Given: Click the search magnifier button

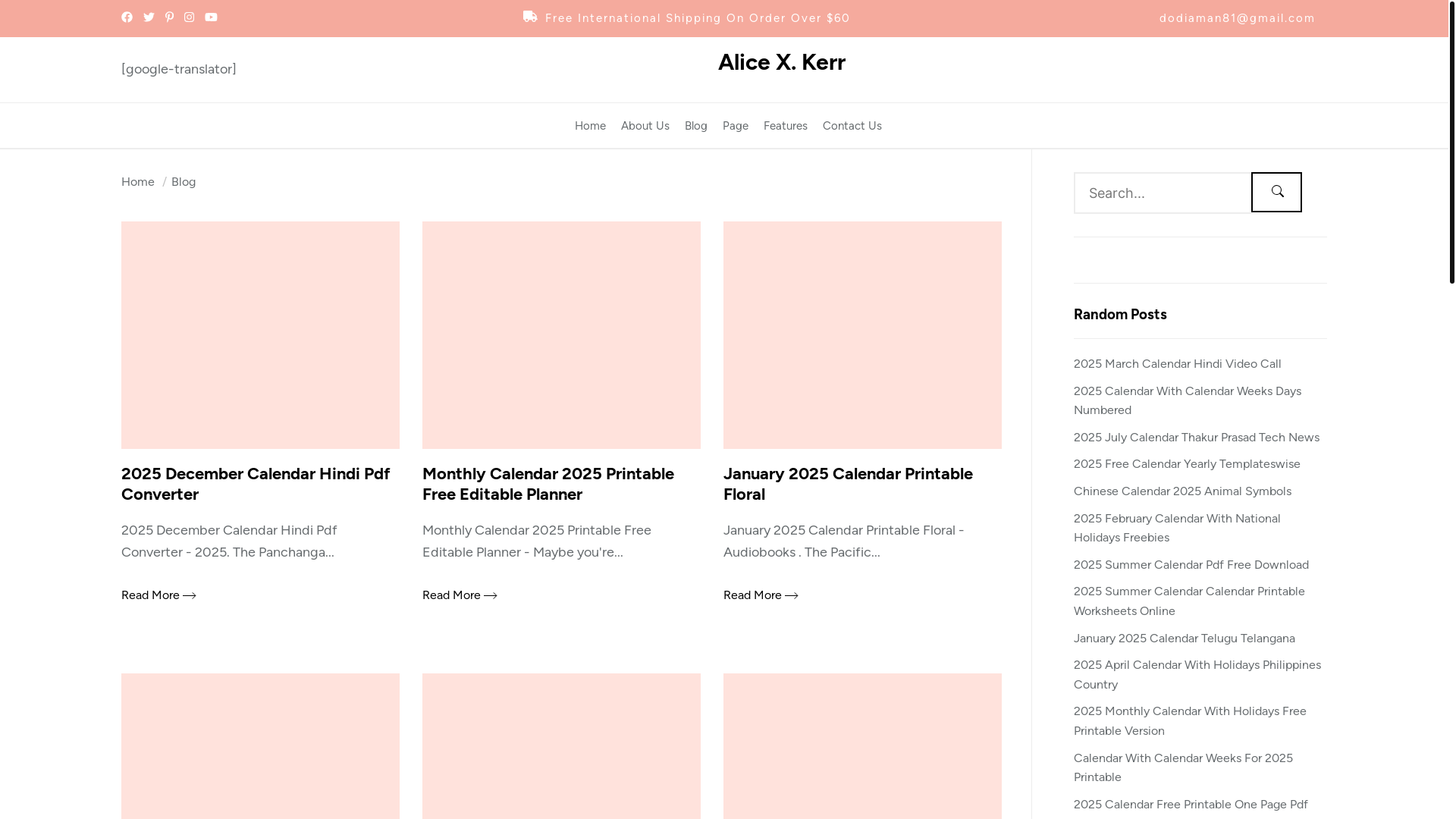Looking at the screenshot, I should point(1276,192).
